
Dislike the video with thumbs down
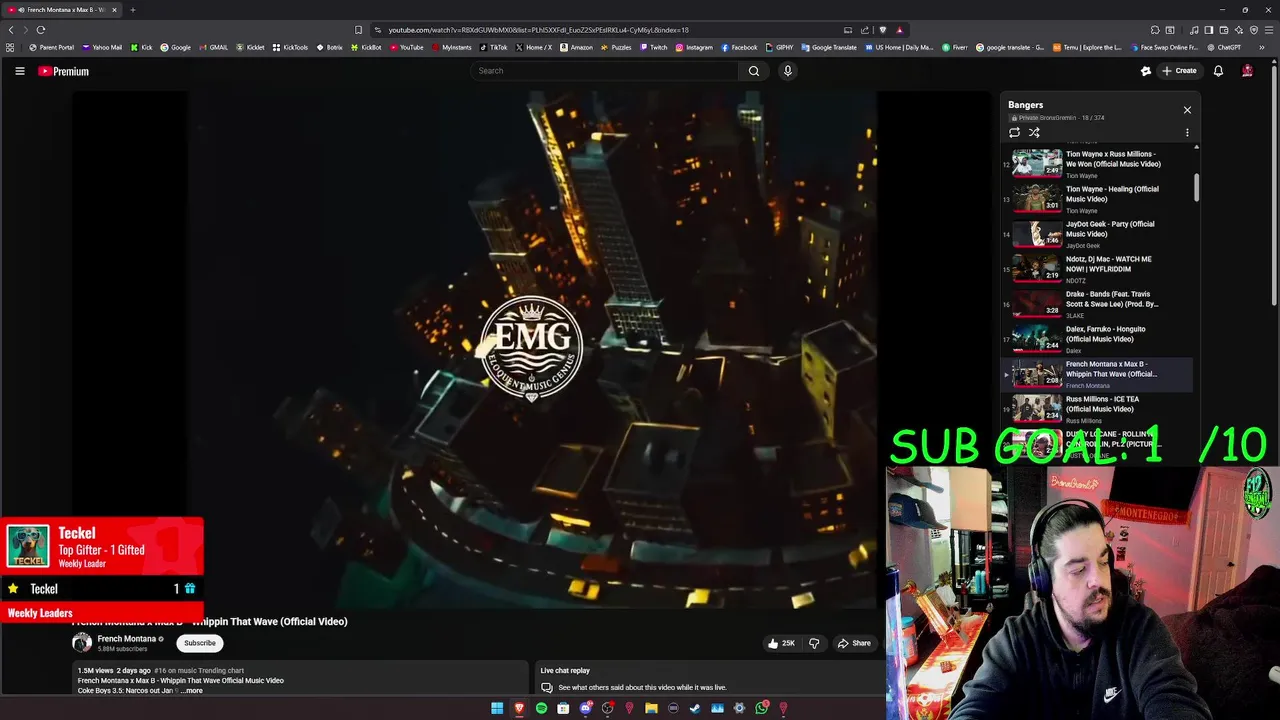[814, 643]
